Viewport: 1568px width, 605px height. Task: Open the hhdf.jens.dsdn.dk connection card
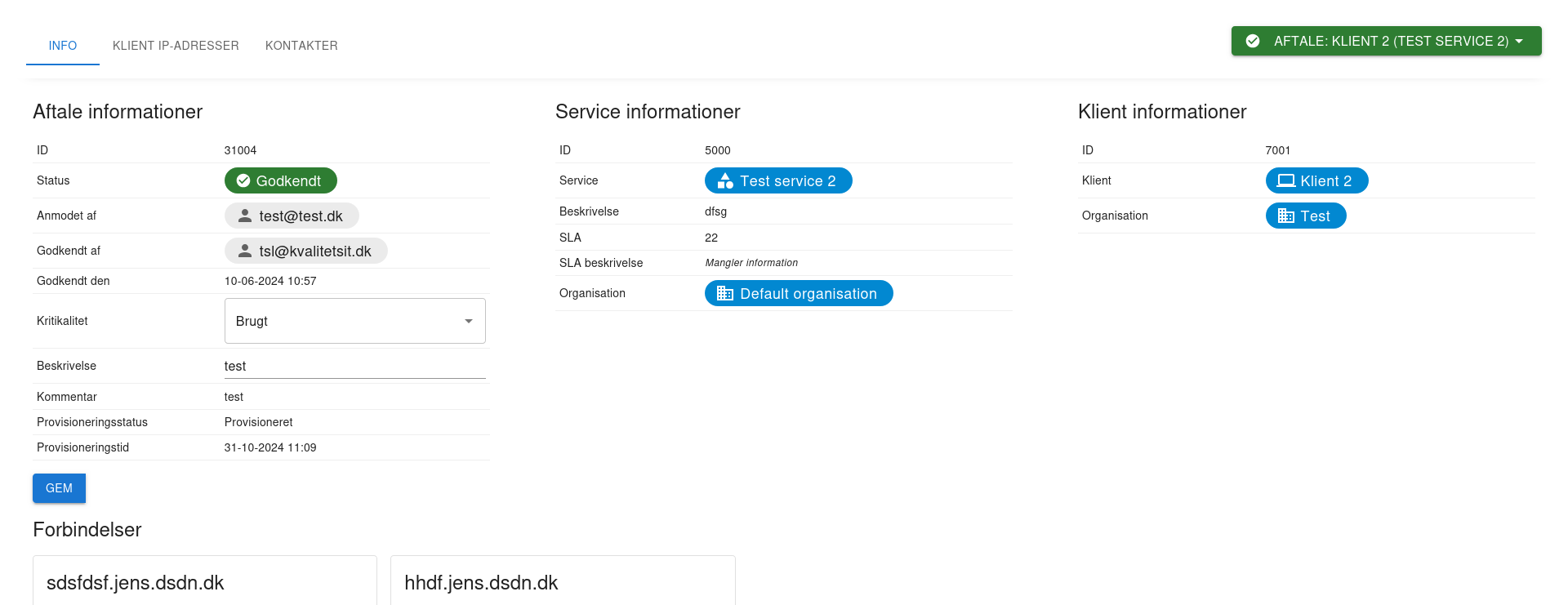563,582
